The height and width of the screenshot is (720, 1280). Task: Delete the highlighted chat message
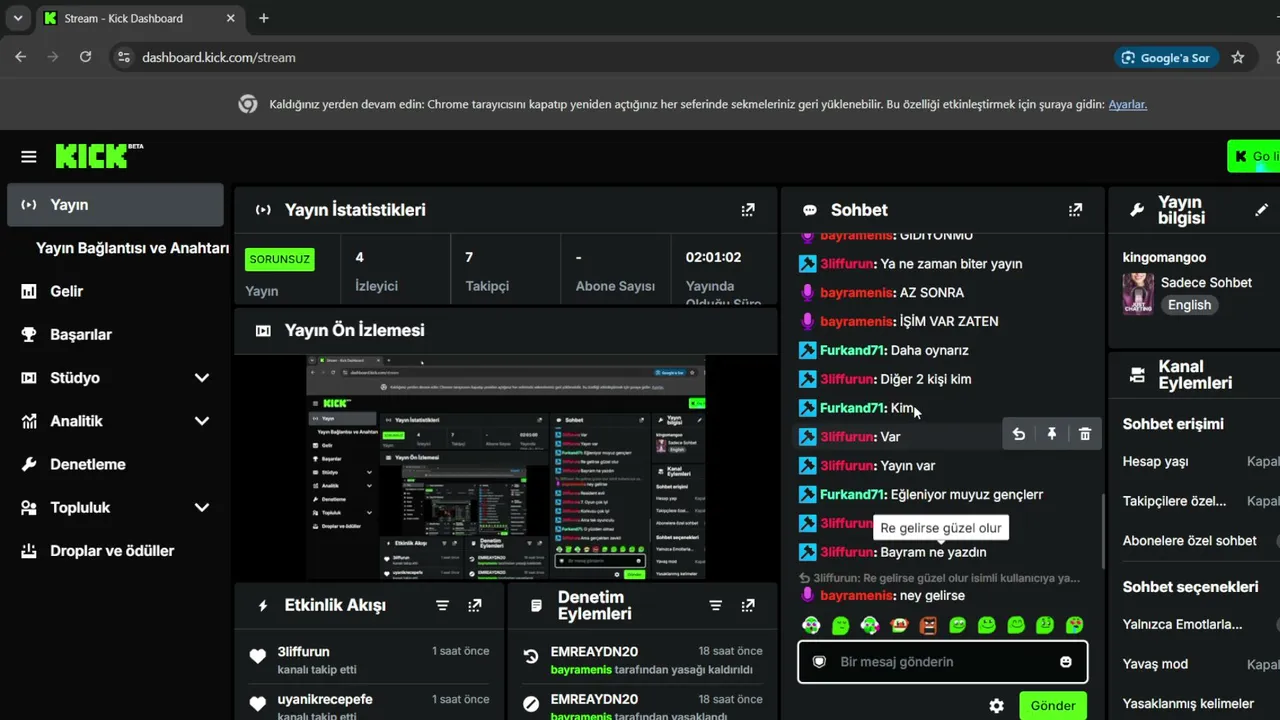point(1085,434)
